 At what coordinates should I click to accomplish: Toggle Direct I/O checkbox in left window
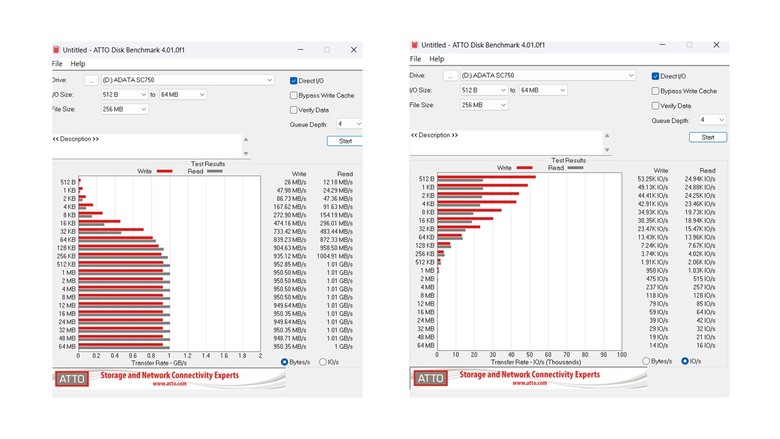(x=293, y=81)
